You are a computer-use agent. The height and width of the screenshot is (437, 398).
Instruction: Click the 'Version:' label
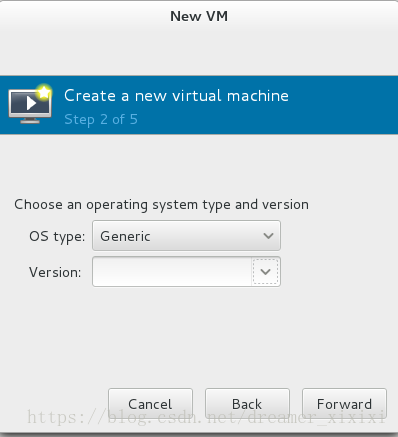tap(55, 272)
